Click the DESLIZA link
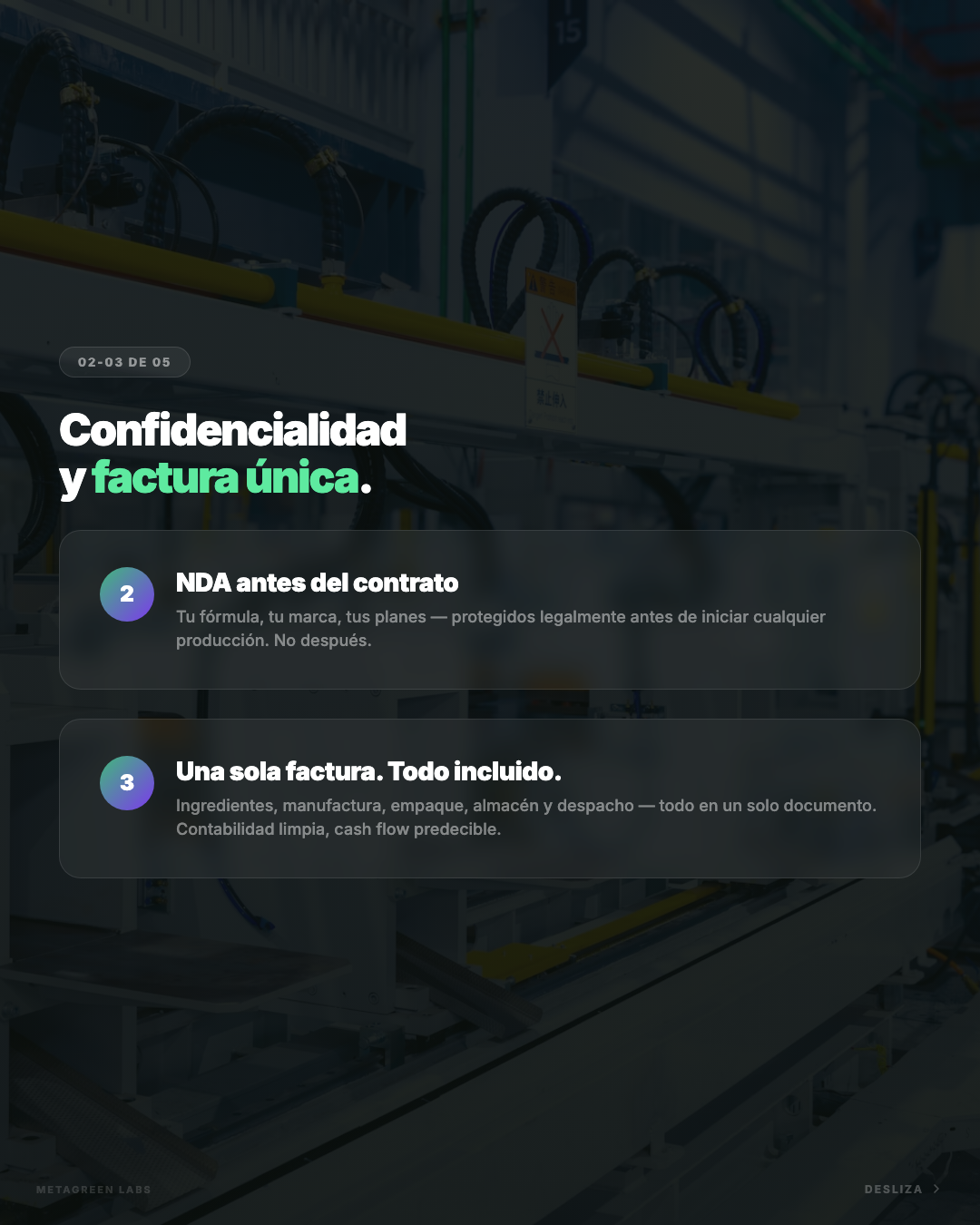The width and height of the screenshot is (980, 1225). coord(894,1189)
